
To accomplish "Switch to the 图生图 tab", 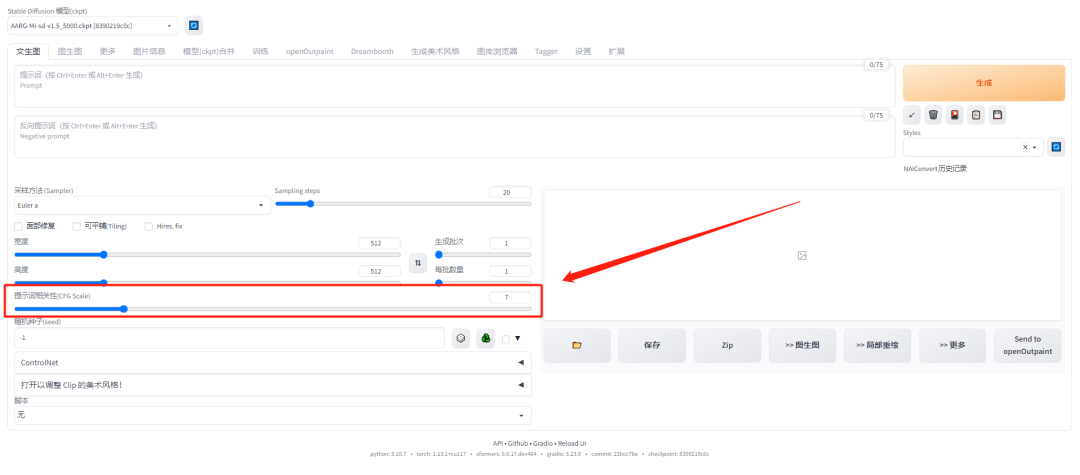I will pos(69,51).
